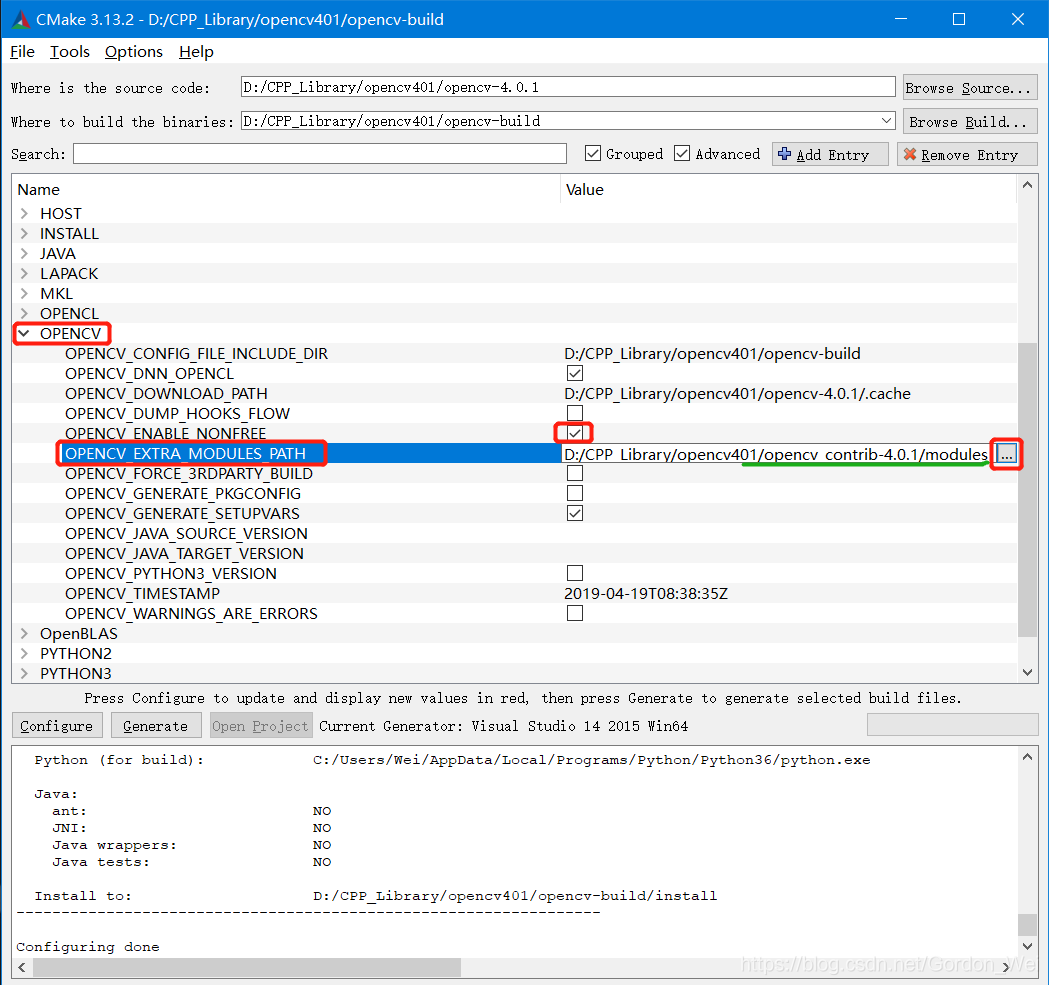Collapse the OPENCV group

click(23, 333)
